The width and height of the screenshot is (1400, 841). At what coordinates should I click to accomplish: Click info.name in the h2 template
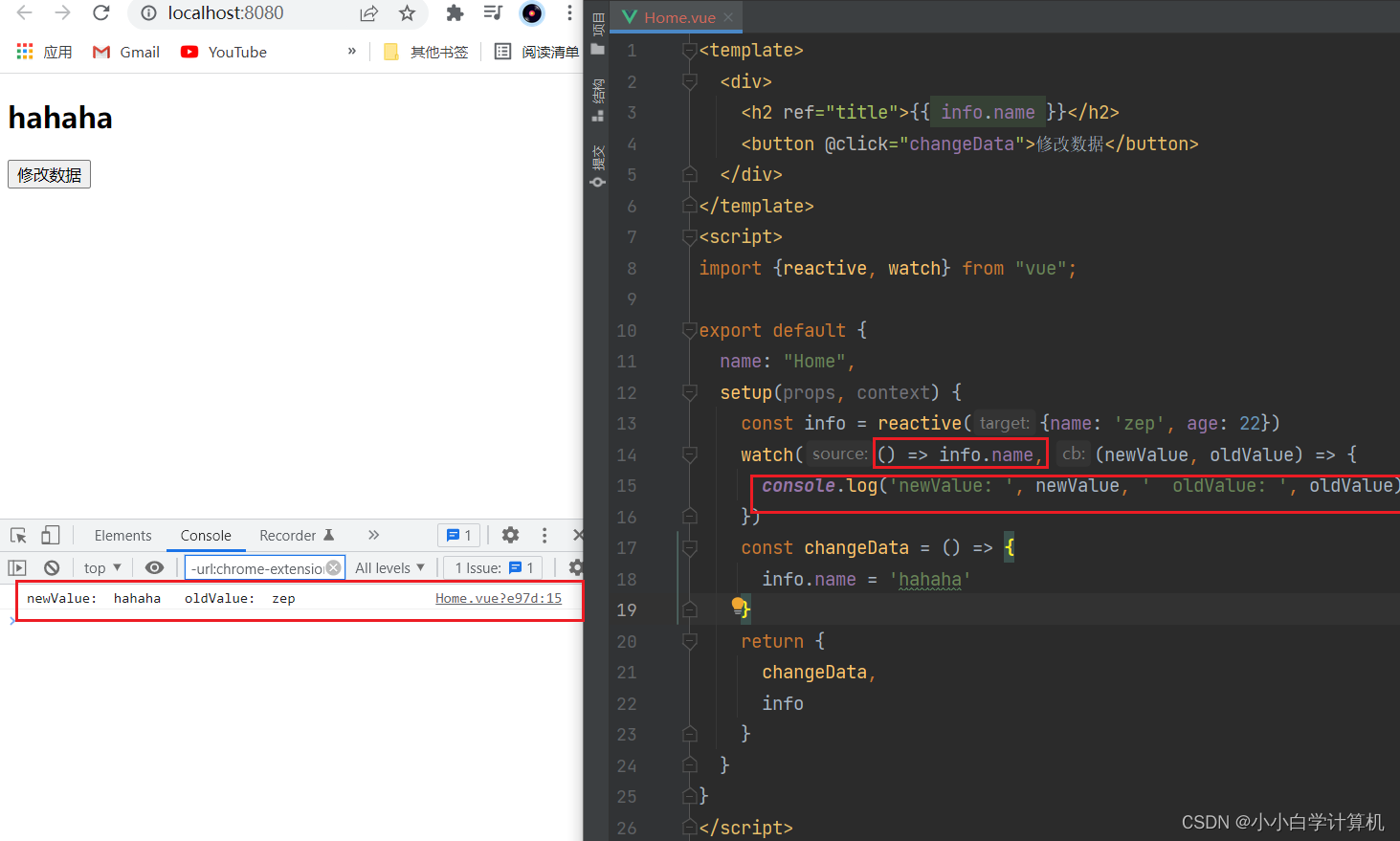(988, 113)
